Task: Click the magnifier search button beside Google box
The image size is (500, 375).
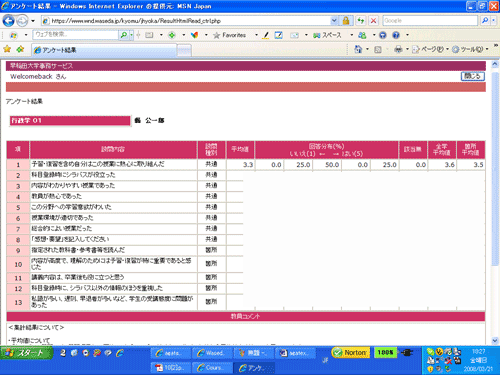Action: (484, 21)
